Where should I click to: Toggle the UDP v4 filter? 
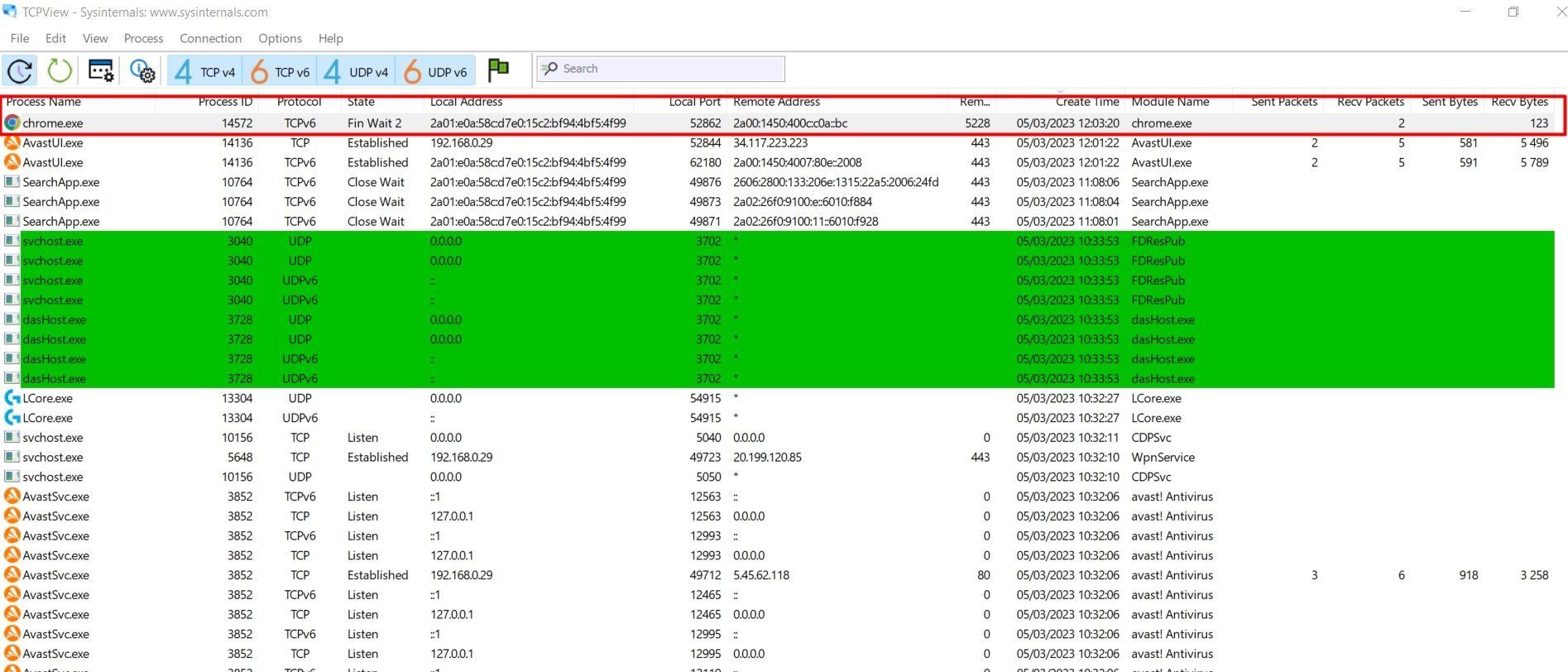click(356, 72)
